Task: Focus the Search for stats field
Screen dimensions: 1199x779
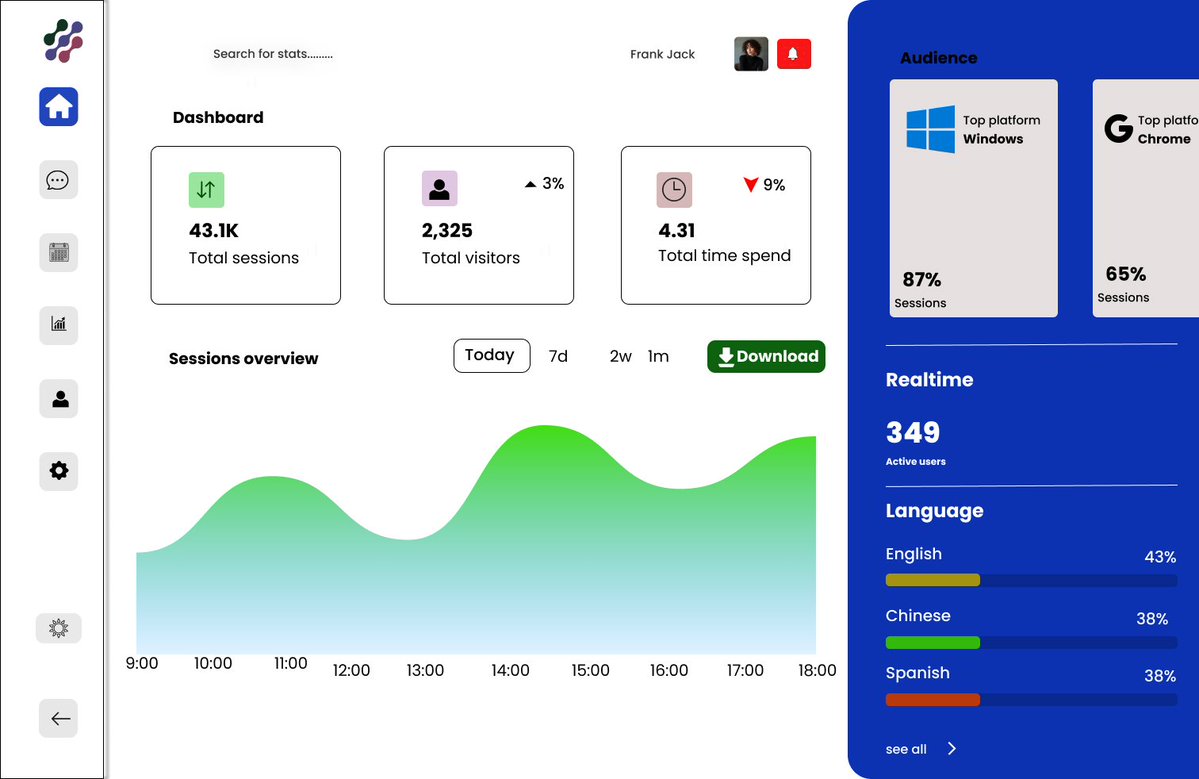Action: click(273, 54)
